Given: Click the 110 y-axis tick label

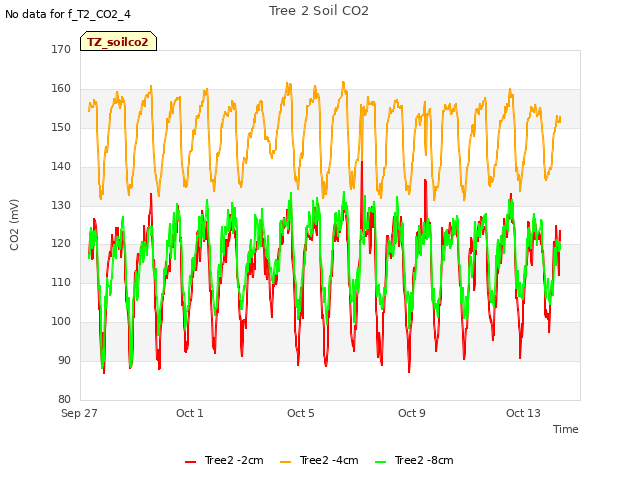Looking at the screenshot, I should click(x=61, y=282).
